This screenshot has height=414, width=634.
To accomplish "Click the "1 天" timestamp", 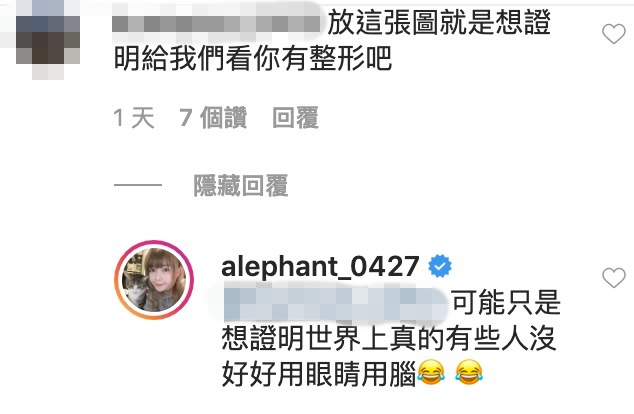I will pyautogui.click(x=134, y=118).
